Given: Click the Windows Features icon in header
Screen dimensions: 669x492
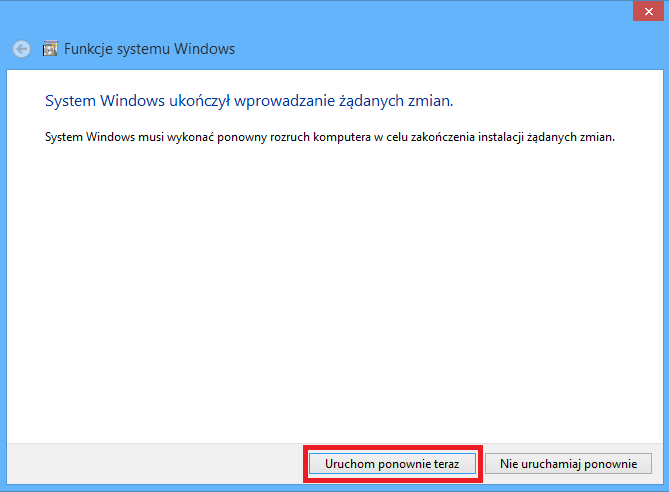Looking at the screenshot, I should [x=51, y=48].
